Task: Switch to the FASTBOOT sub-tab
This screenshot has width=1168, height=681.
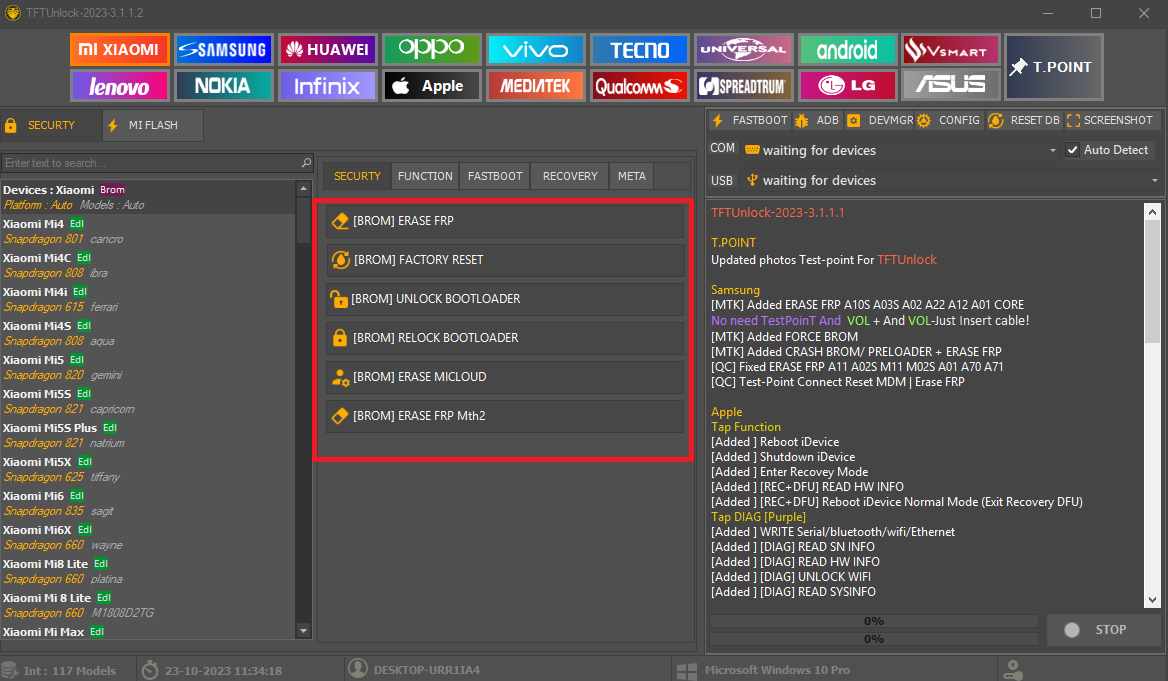Action: (495, 176)
